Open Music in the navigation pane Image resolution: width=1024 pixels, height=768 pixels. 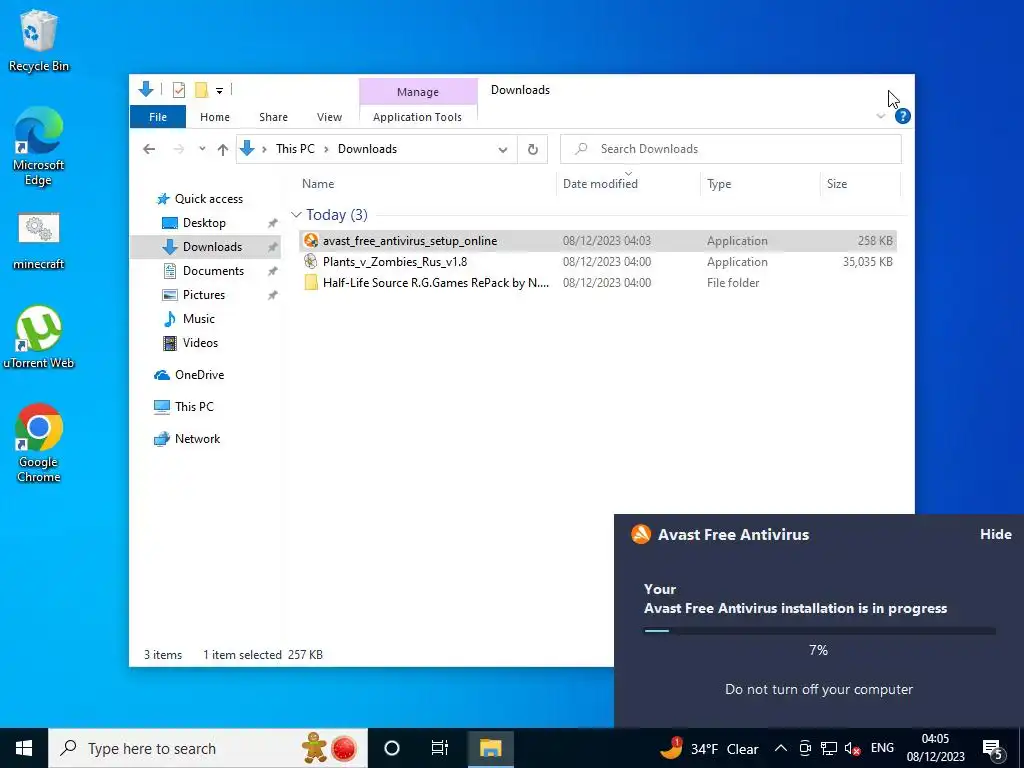(199, 319)
